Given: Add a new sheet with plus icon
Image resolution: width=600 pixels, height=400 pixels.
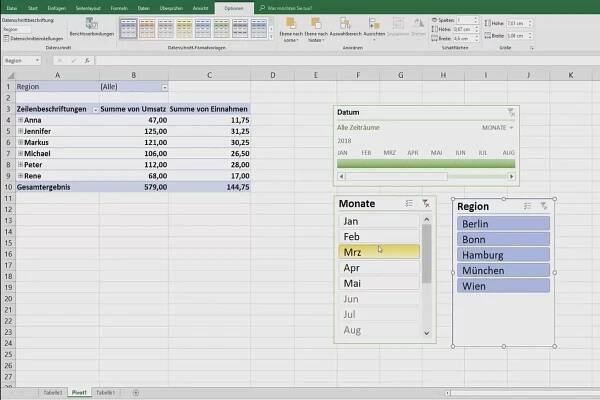Looking at the screenshot, I should 136,392.
